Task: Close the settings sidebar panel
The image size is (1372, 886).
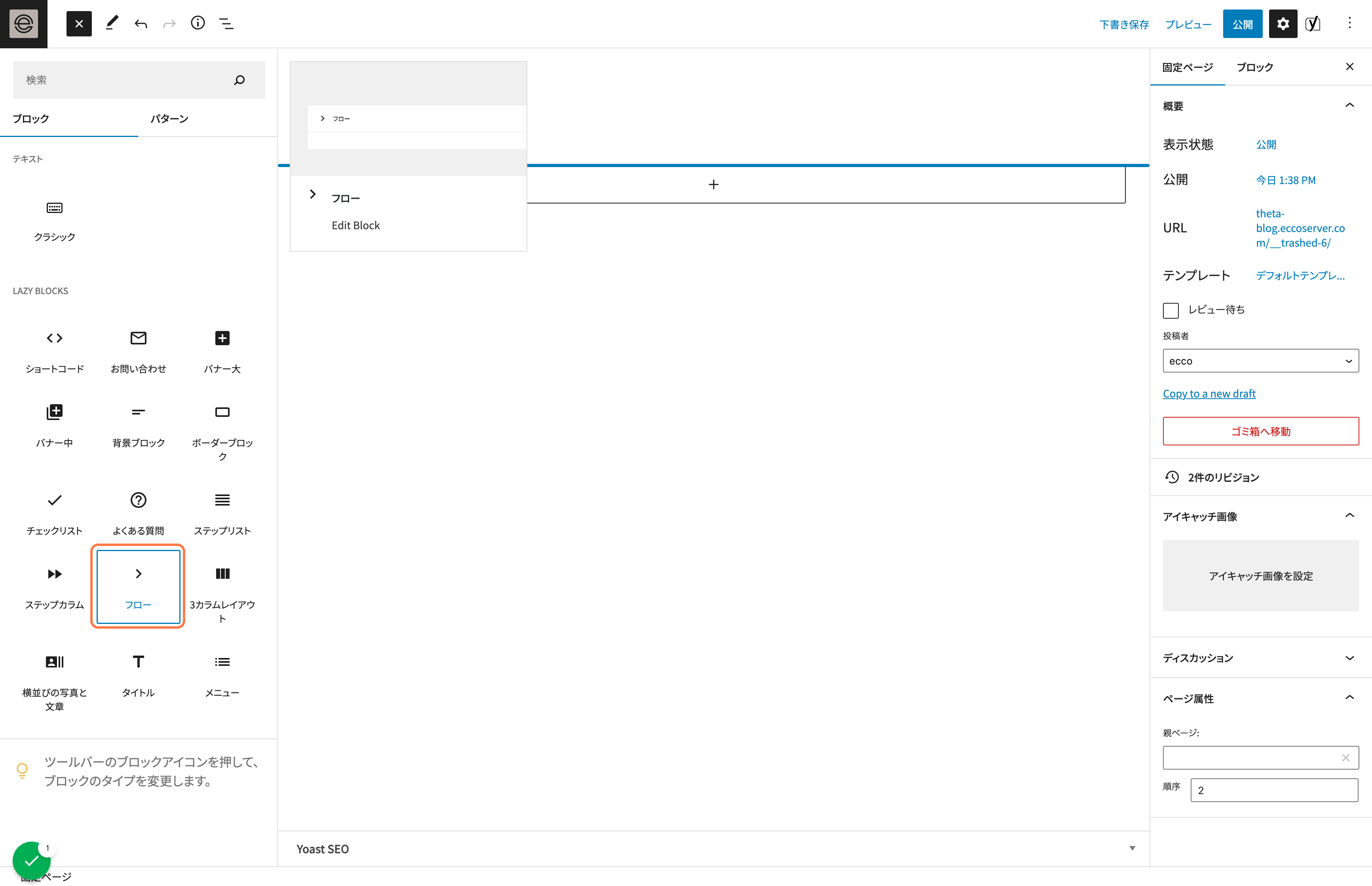Action: tap(1349, 67)
